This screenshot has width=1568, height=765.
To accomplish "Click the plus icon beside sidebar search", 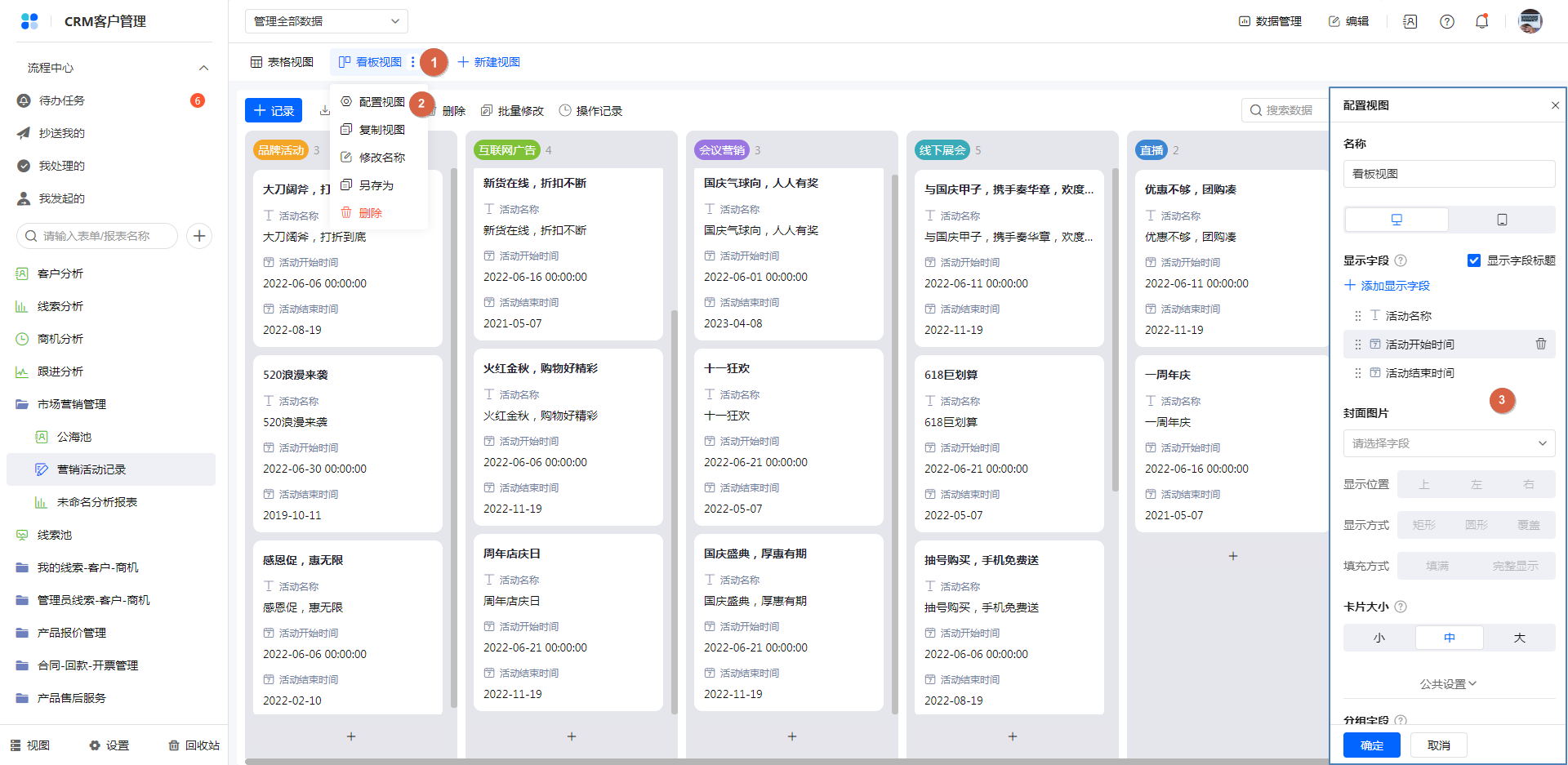I will (x=199, y=236).
